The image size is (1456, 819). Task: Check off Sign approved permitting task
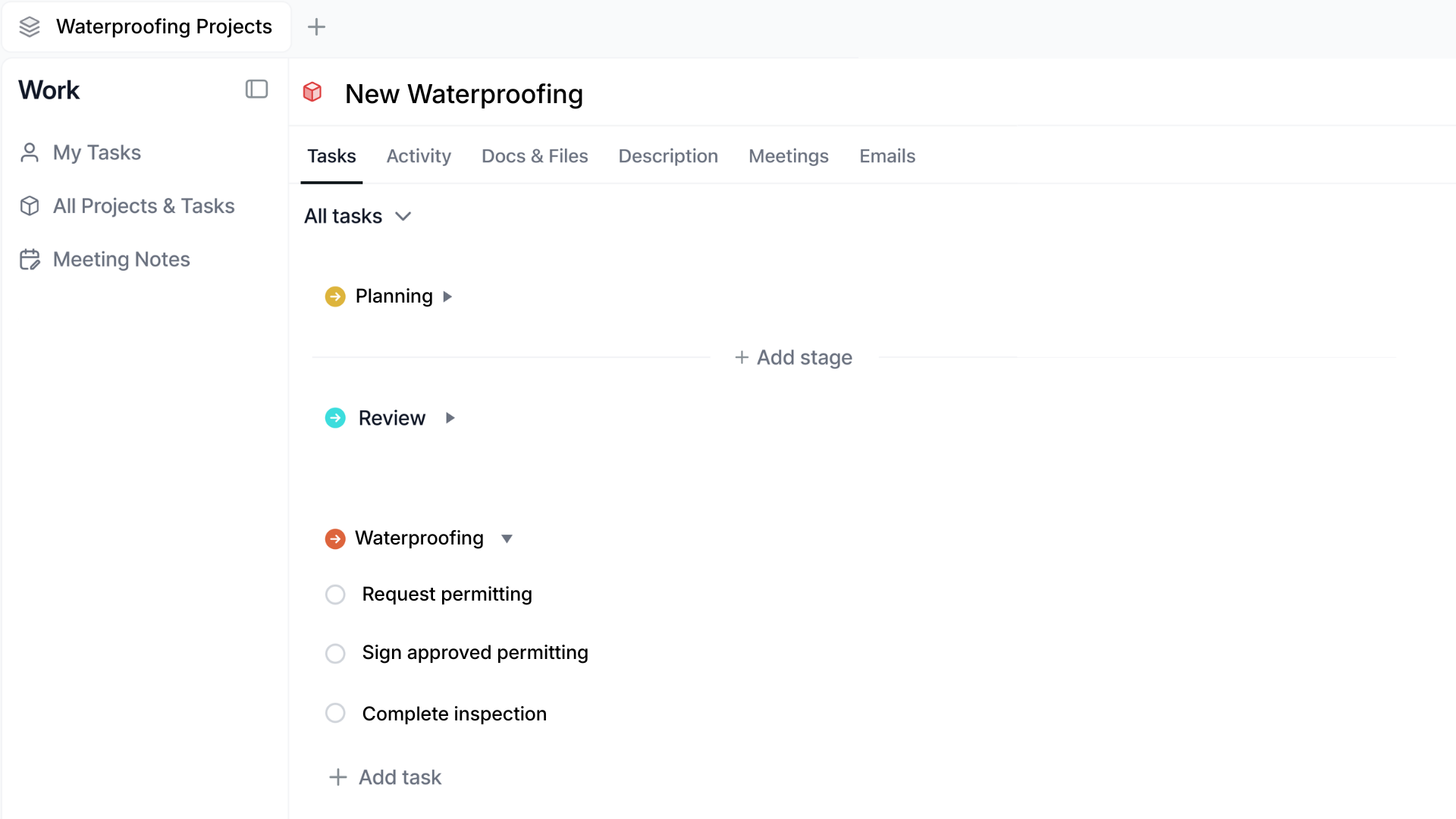point(335,653)
